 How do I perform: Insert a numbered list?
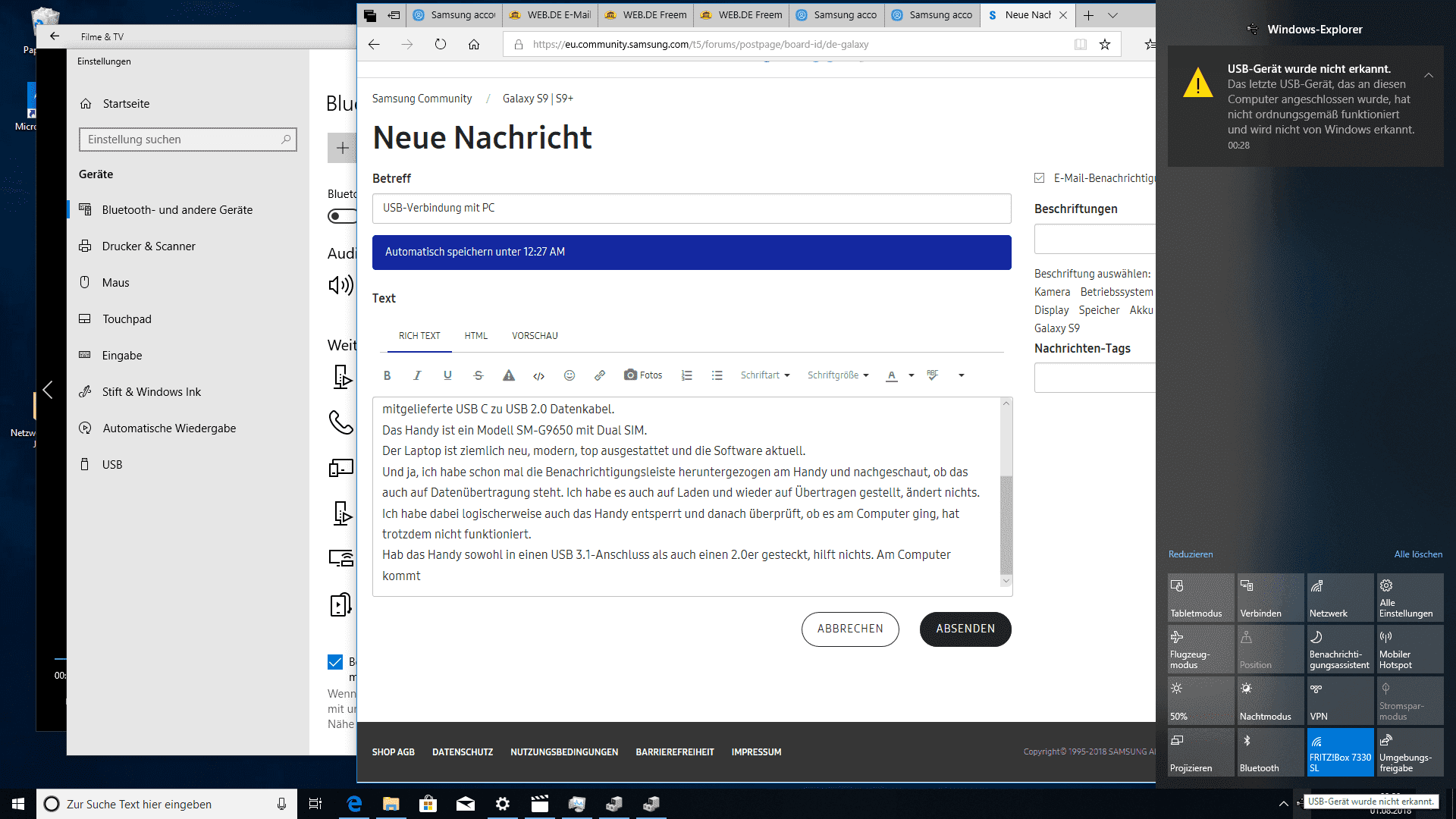pos(687,375)
